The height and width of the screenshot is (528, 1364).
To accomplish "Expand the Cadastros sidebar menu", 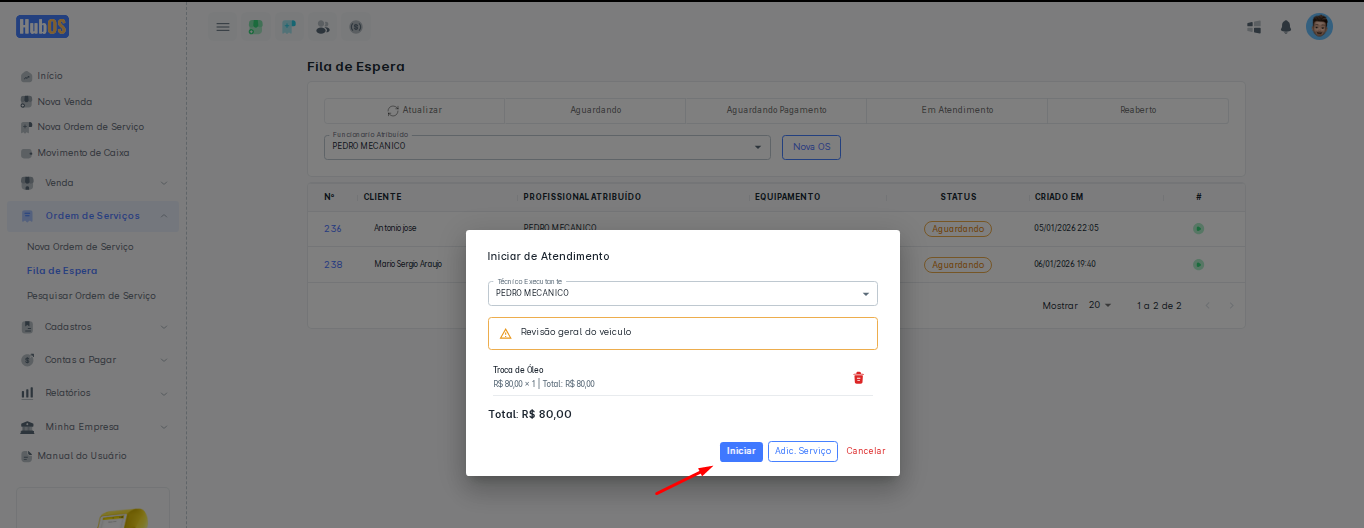I will click(x=93, y=327).
